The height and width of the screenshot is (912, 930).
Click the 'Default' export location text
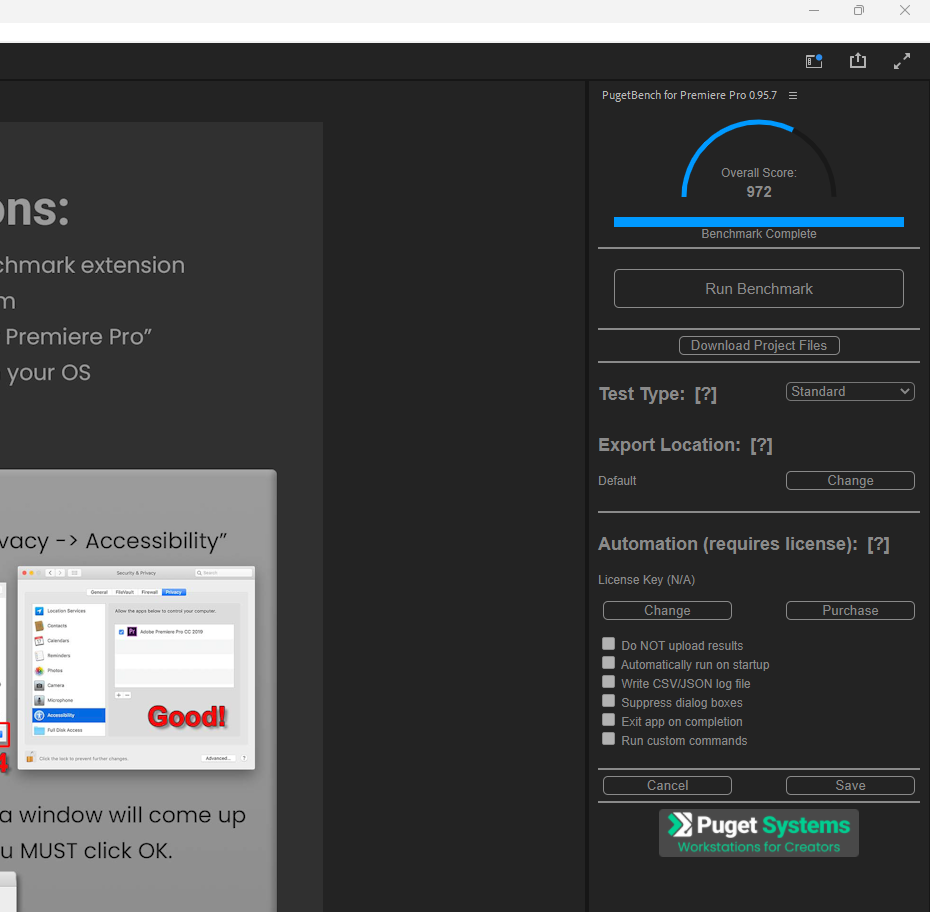click(617, 481)
